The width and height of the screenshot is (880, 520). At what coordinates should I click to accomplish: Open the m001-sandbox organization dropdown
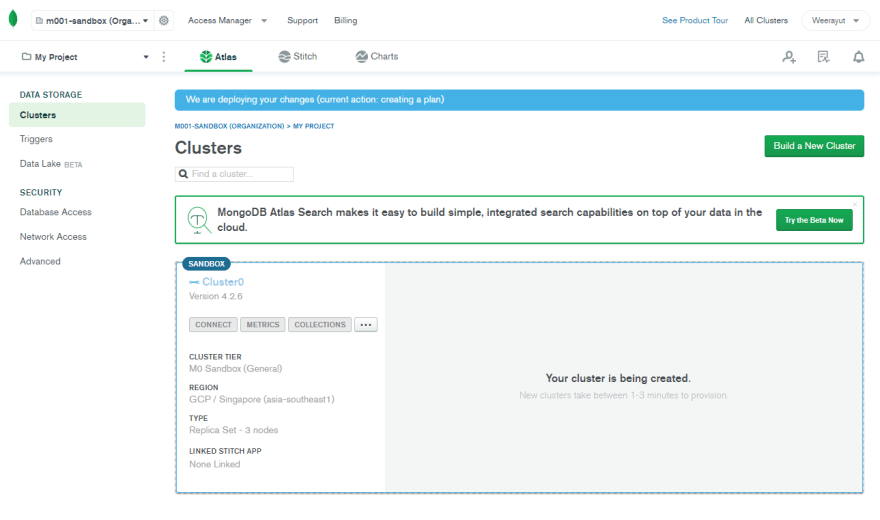pyautogui.click(x=91, y=20)
